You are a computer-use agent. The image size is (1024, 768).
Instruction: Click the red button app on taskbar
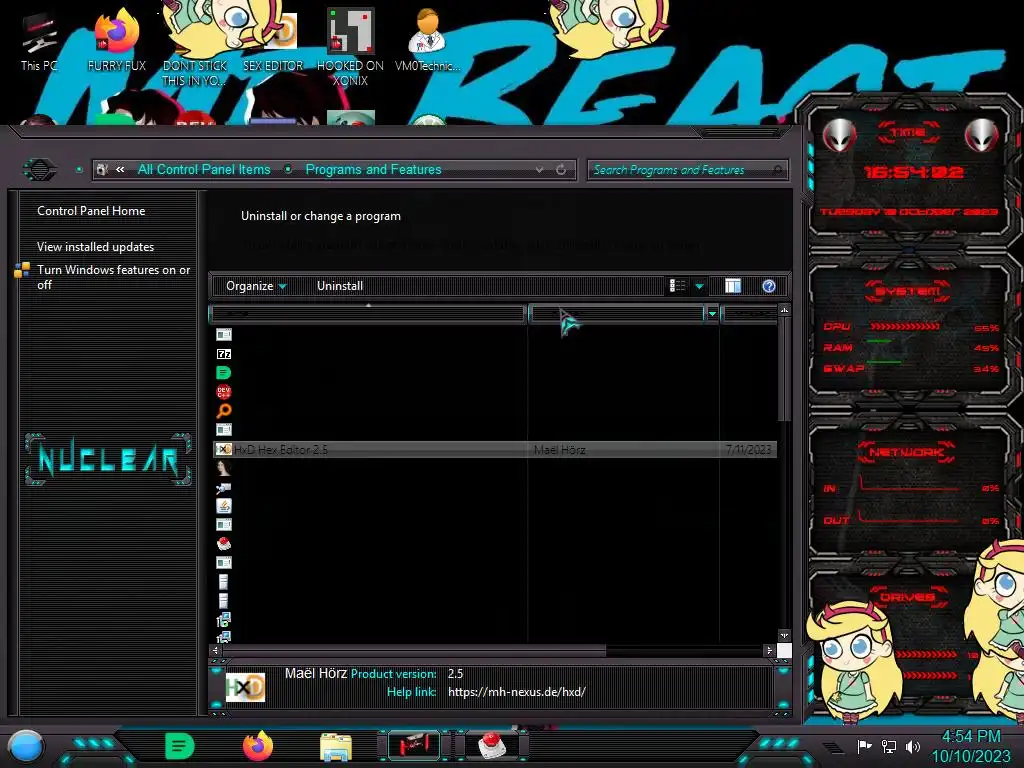click(x=492, y=746)
